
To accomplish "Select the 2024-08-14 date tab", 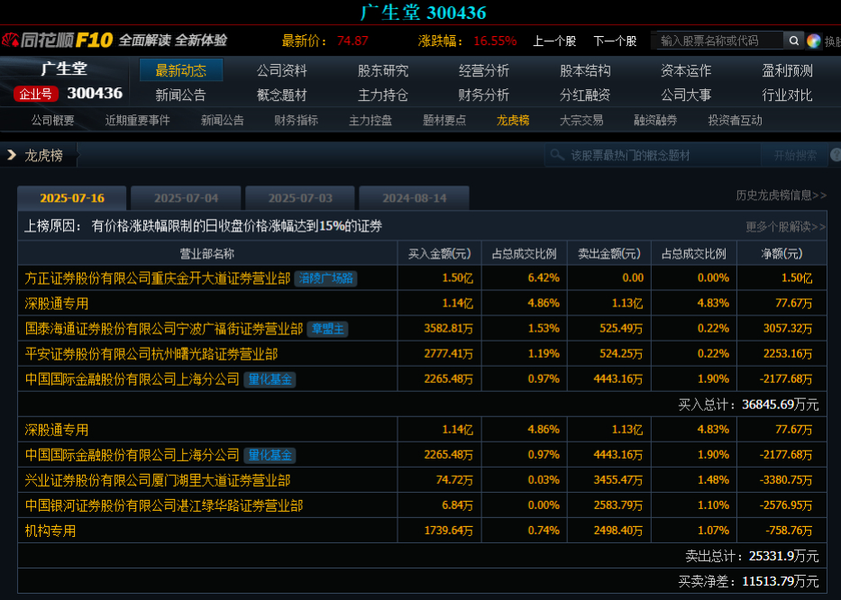I will [x=414, y=198].
